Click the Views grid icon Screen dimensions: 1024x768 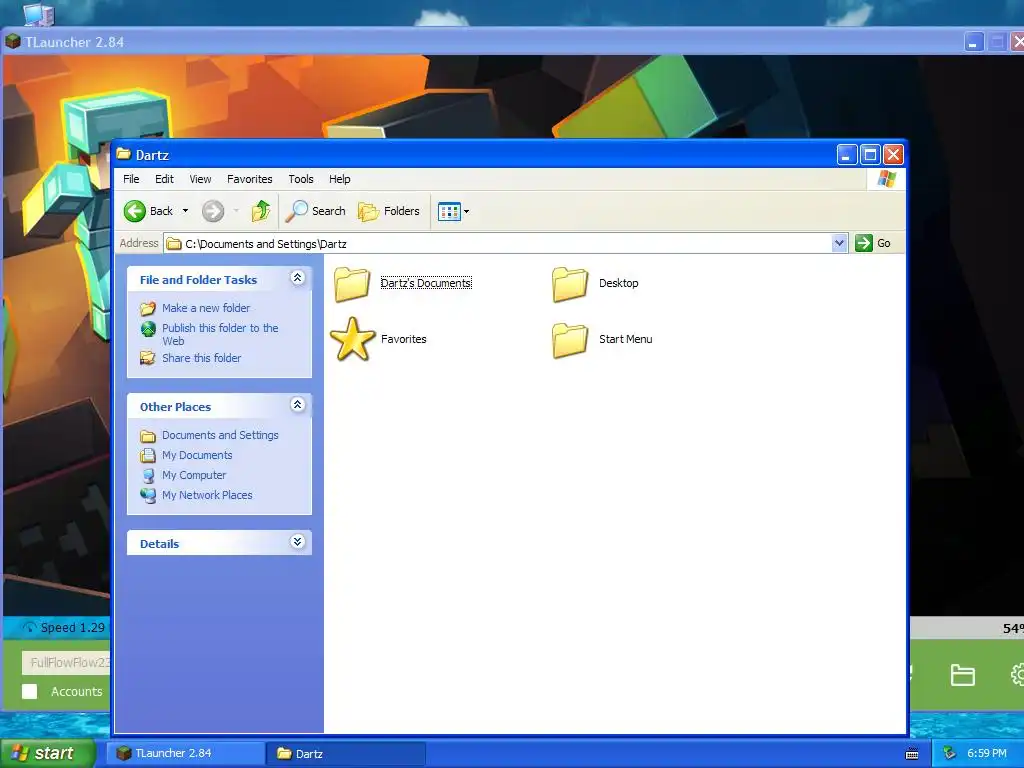click(x=449, y=212)
